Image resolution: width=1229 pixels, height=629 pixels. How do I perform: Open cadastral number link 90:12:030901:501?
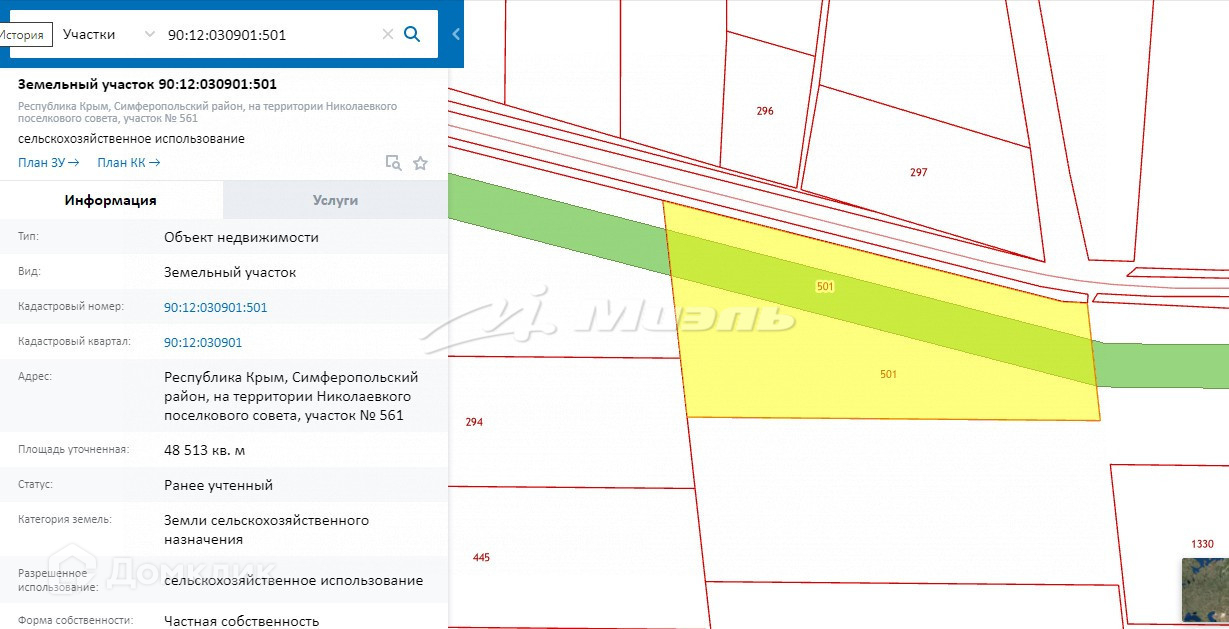215,307
